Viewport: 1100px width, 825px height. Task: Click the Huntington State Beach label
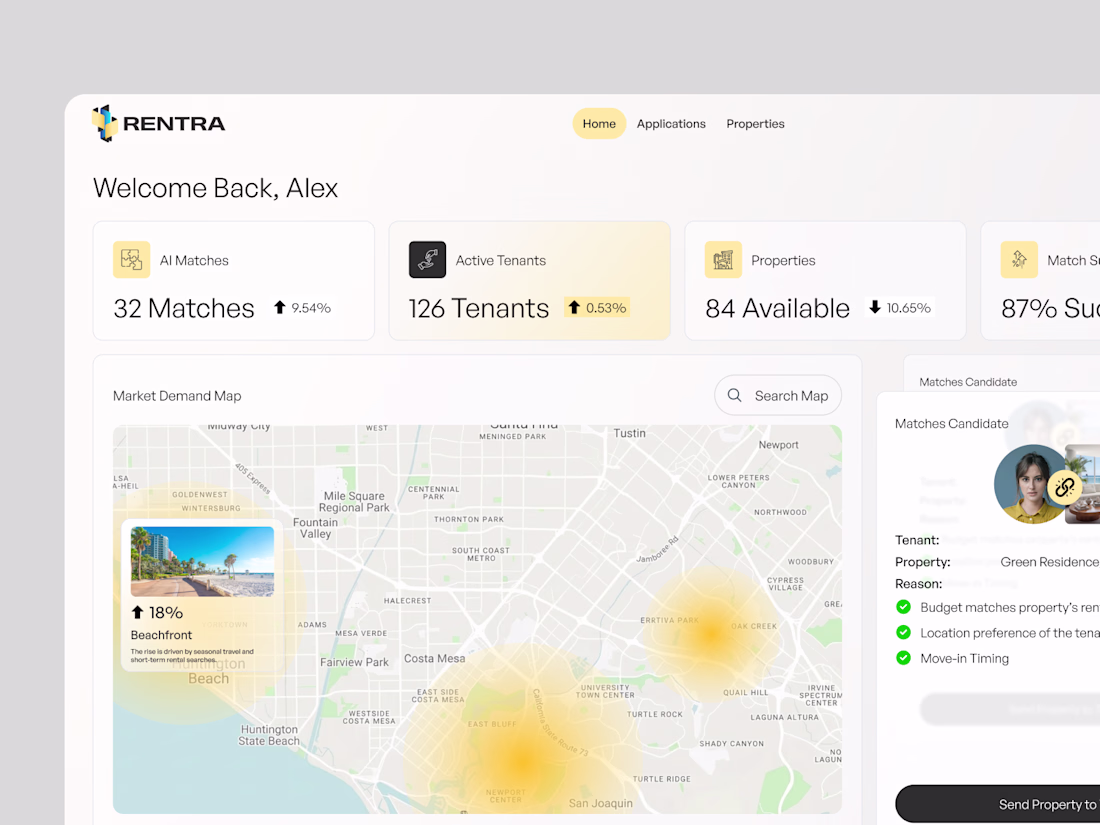(x=269, y=735)
